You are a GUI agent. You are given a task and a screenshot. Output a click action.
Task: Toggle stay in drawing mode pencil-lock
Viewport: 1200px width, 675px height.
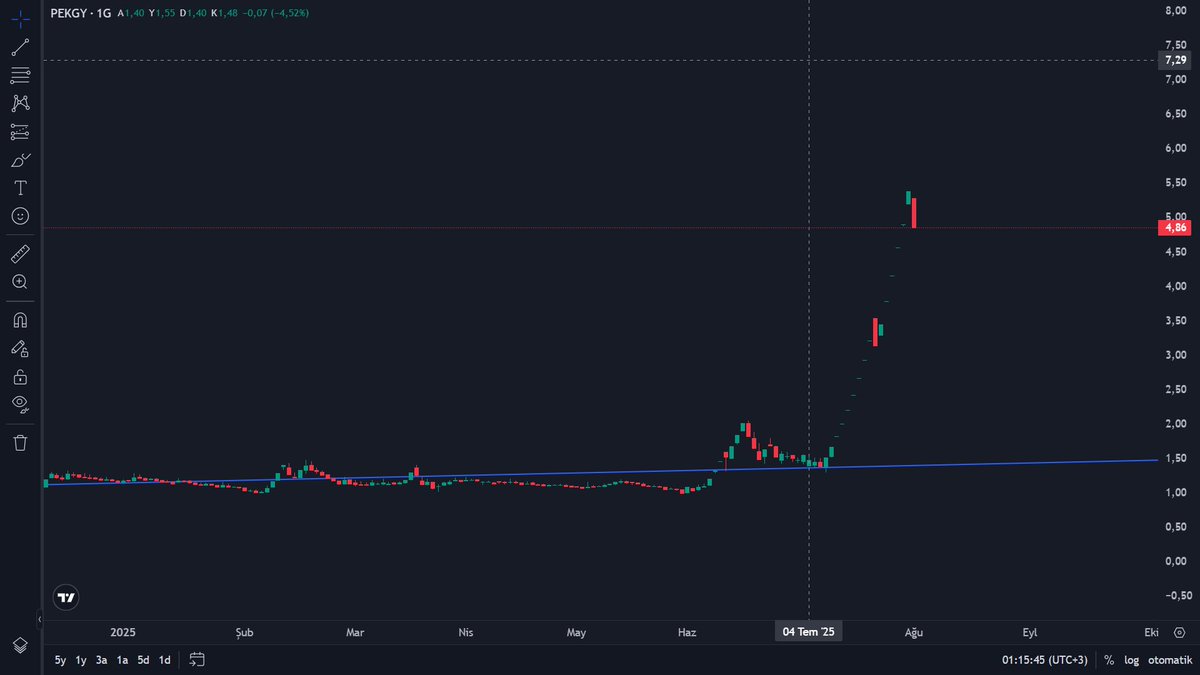pos(20,348)
